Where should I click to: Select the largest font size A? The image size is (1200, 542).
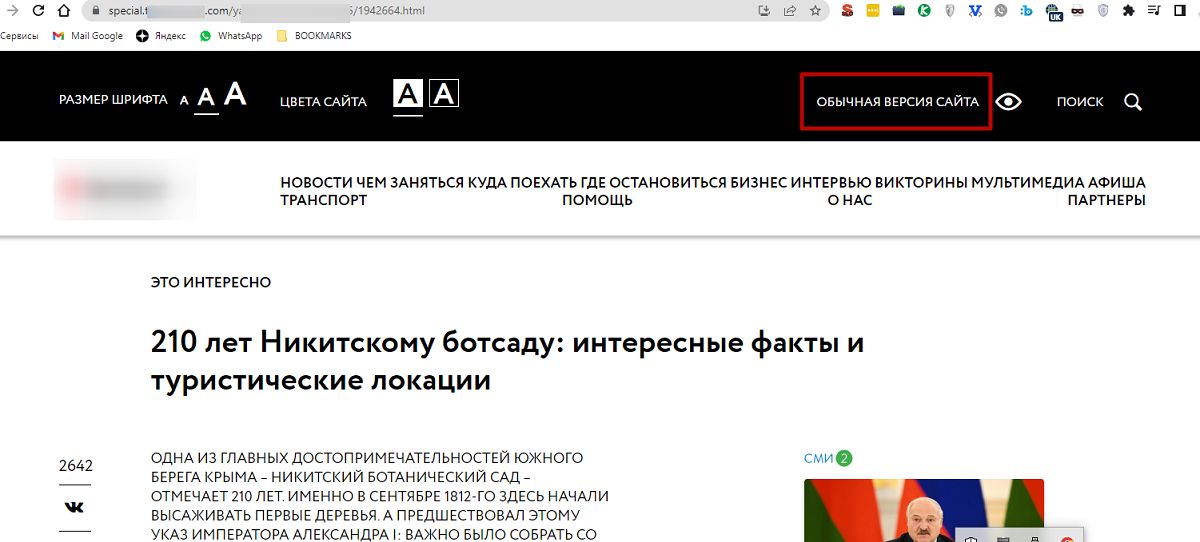coord(235,95)
